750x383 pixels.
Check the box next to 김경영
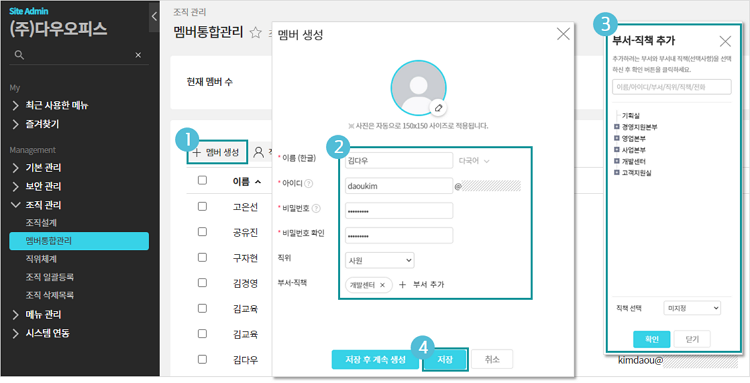tap(202, 282)
